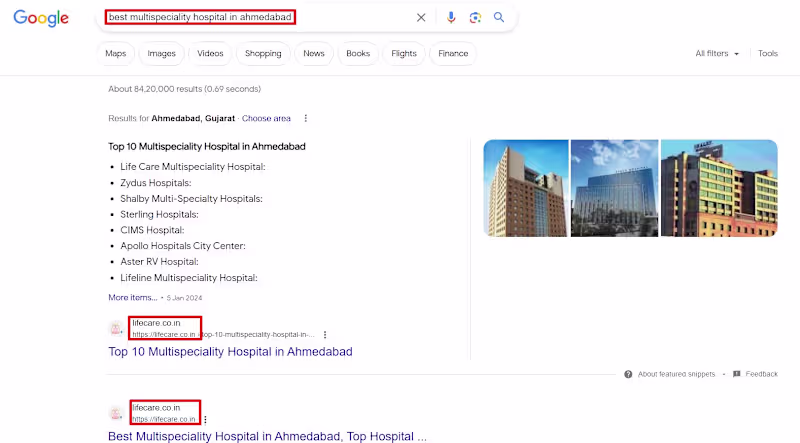This screenshot has width=800, height=443.
Task: Open three-dot menu of second lifecare result
Action: coord(205,420)
